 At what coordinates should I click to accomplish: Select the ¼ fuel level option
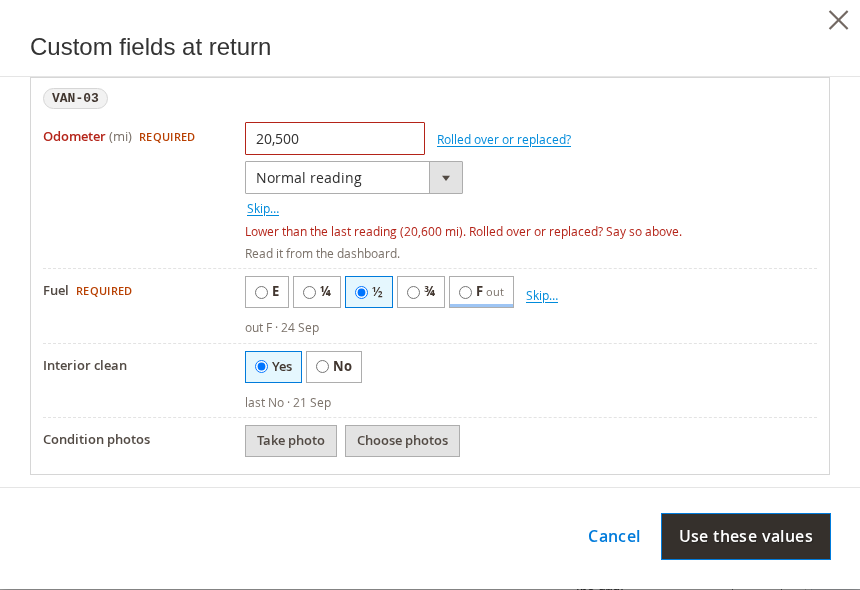point(317,292)
